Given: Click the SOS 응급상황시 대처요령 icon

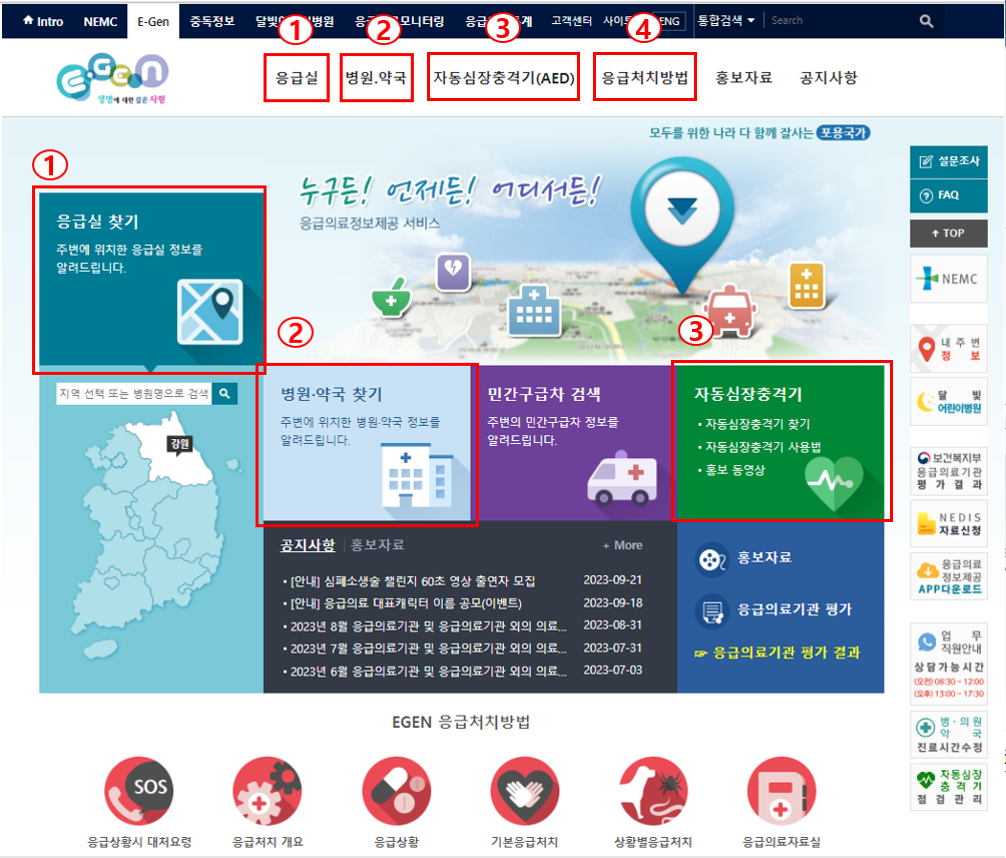Looking at the screenshot, I should (139, 791).
